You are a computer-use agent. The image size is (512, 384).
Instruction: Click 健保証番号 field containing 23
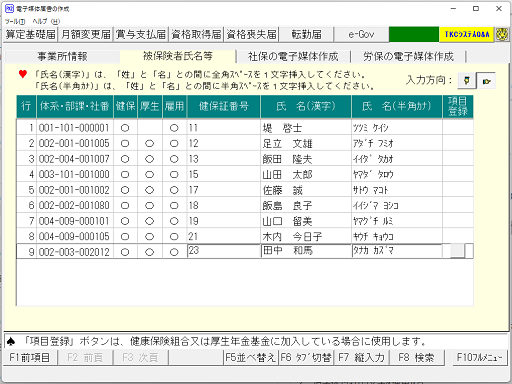(224, 251)
